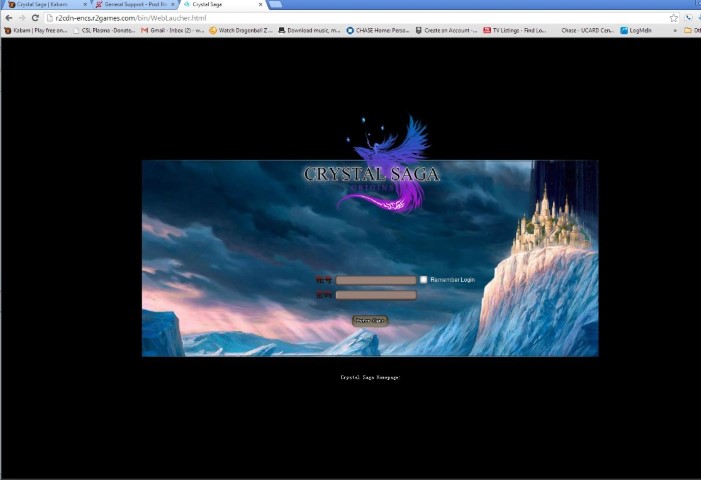Screen dimensions: 701x480
Task: Follow the Crystal Saga Homepage link
Action: [x=369, y=377]
